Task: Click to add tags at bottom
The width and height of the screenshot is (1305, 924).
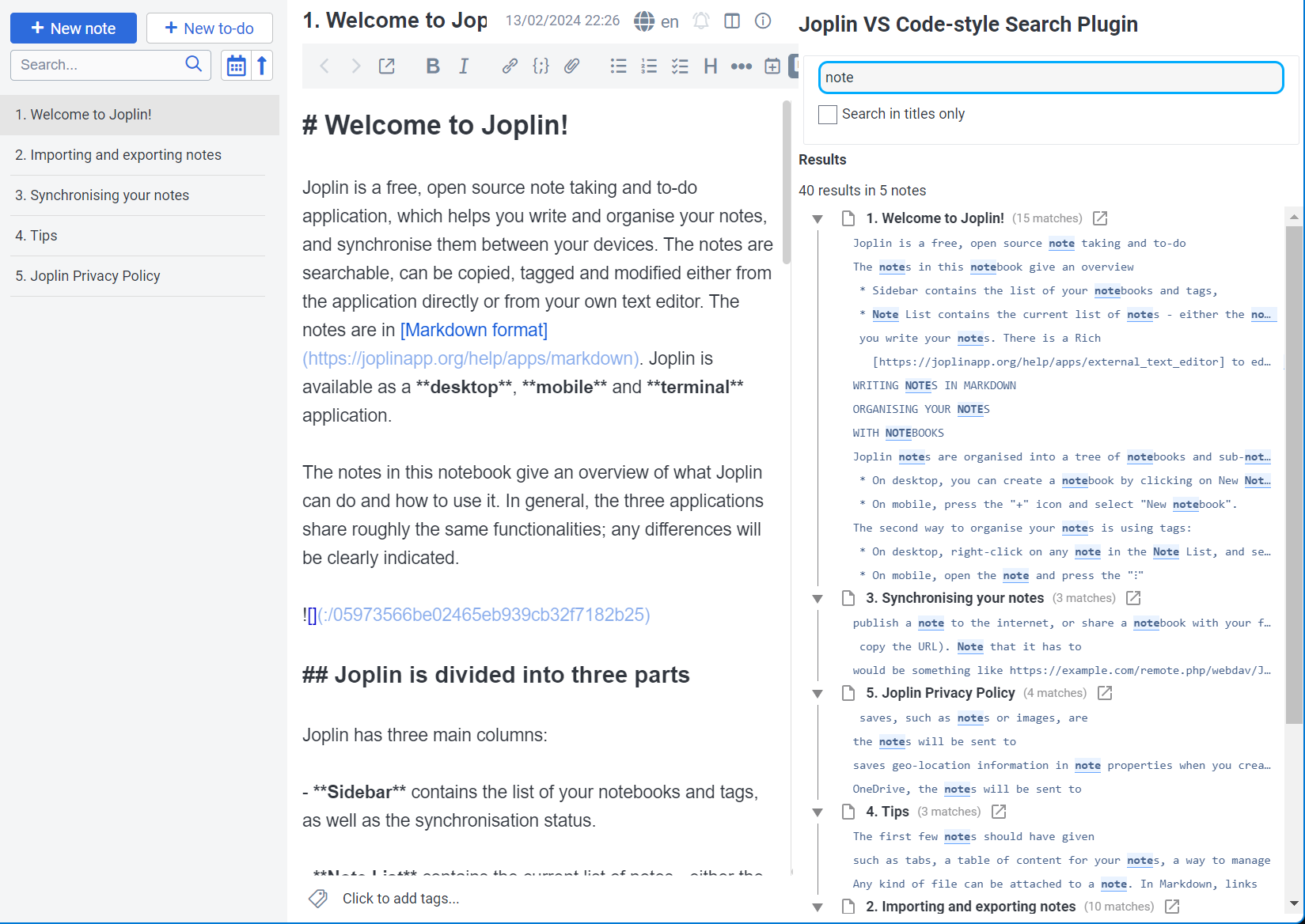Action: tap(400, 899)
